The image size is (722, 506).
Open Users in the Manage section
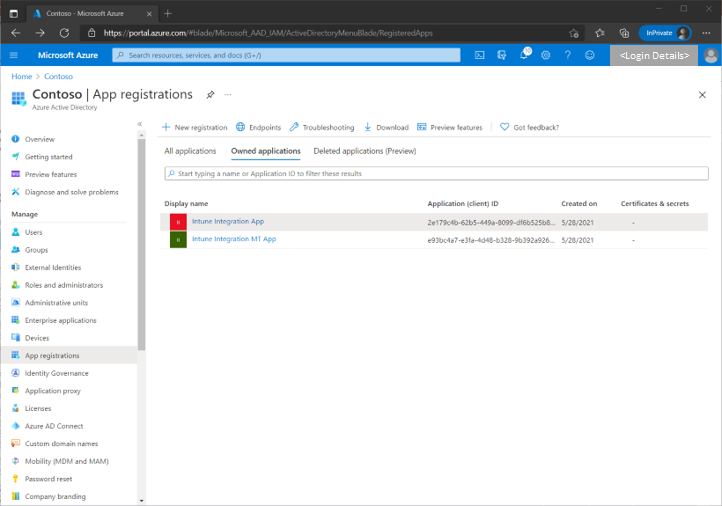33,233
